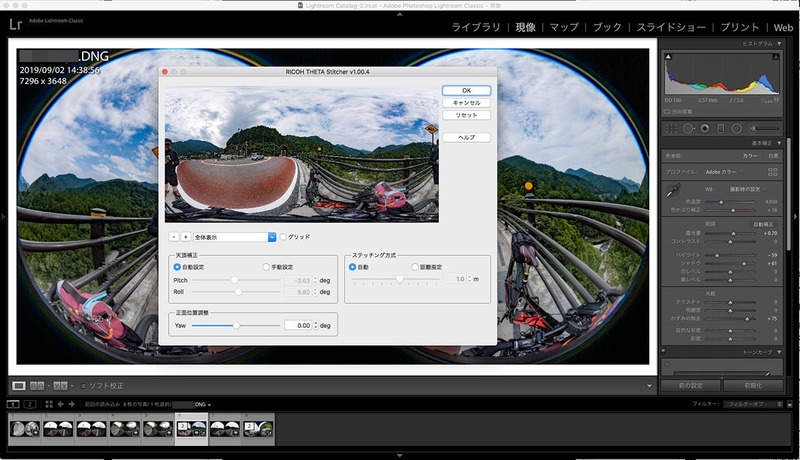The width and height of the screenshot is (800, 460).
Task: Switch to loupe view in toolbar
Action: [19, 386]
